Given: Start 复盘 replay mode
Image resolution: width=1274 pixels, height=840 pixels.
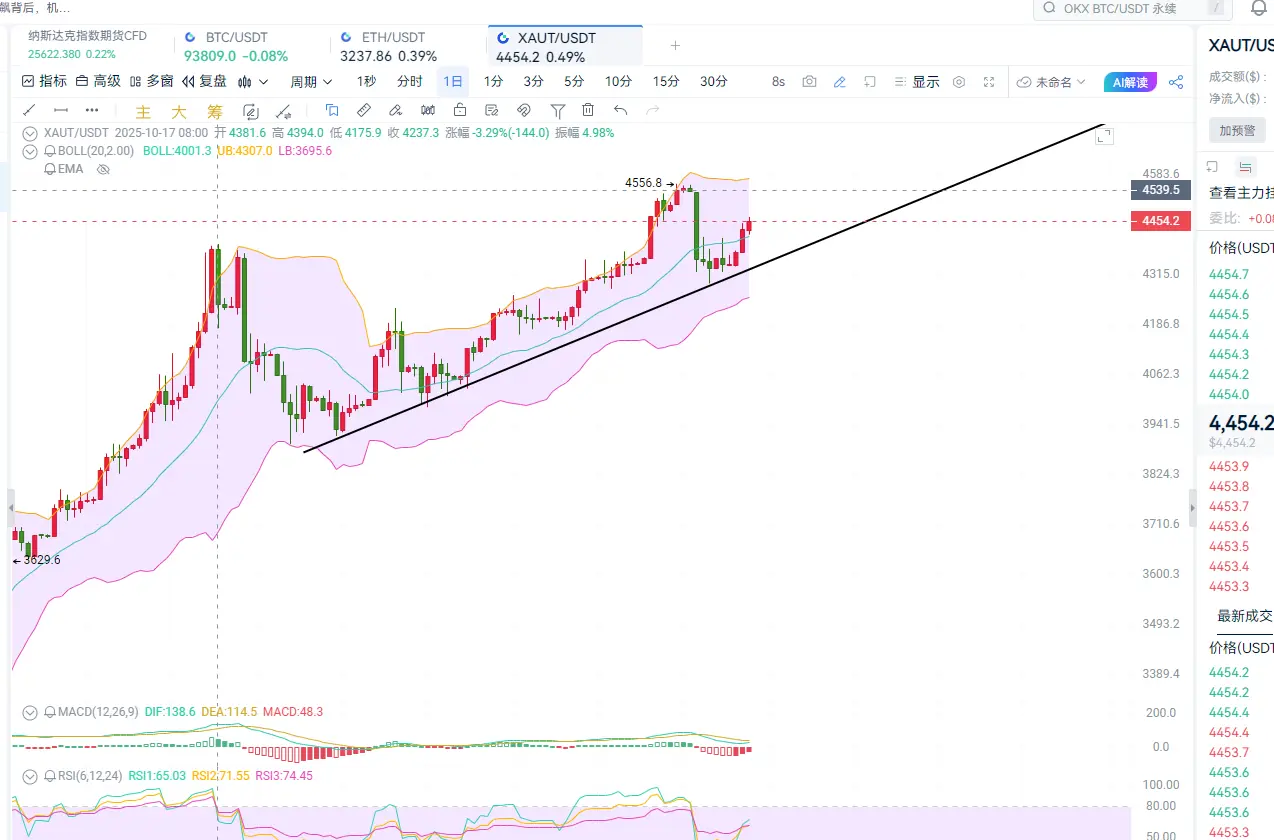Looking at the screenshot, I should [x=204, y=82].
